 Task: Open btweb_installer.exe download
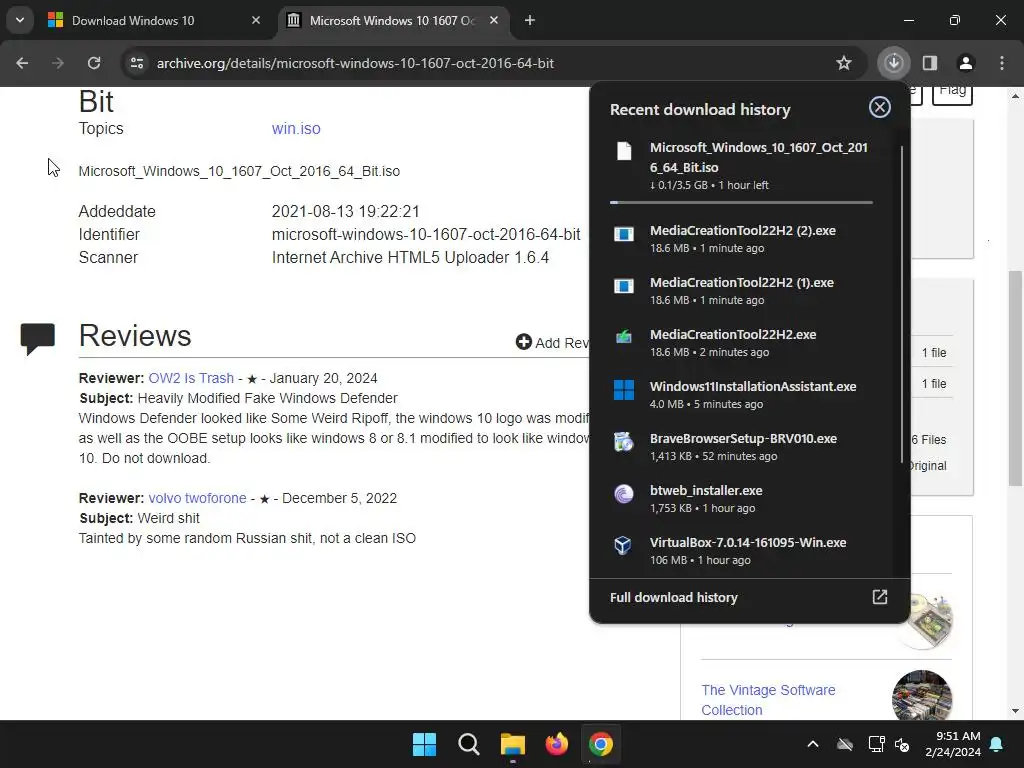pyautogui.click(x=741, y=498)
